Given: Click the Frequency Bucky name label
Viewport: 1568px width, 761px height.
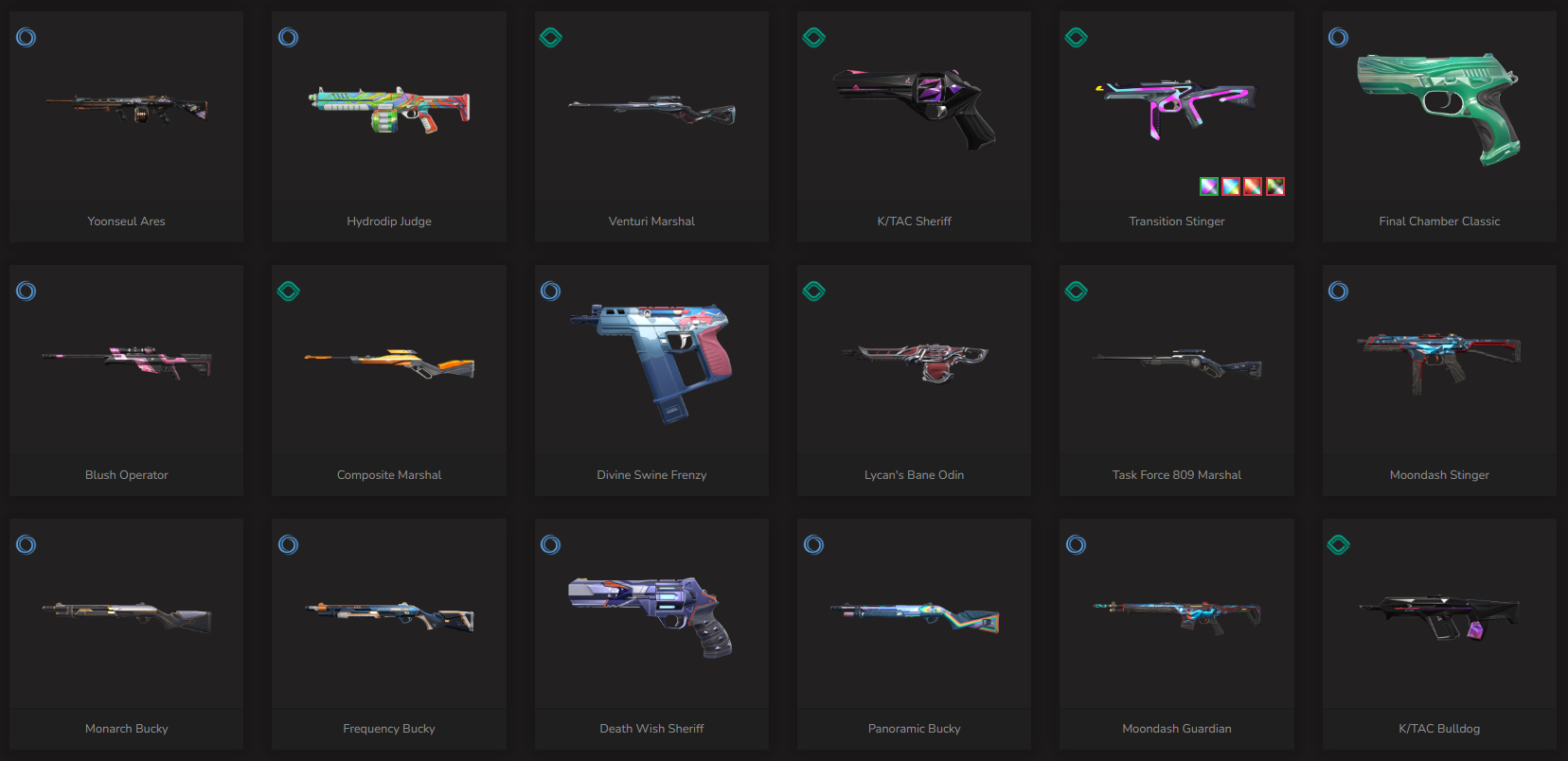Looking at the screenshot, I should click(389, 729).
